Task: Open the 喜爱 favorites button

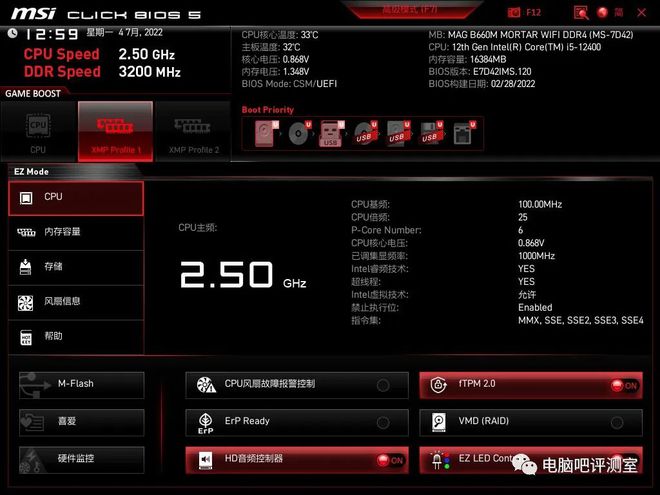Action: click(x=82, y=422)
